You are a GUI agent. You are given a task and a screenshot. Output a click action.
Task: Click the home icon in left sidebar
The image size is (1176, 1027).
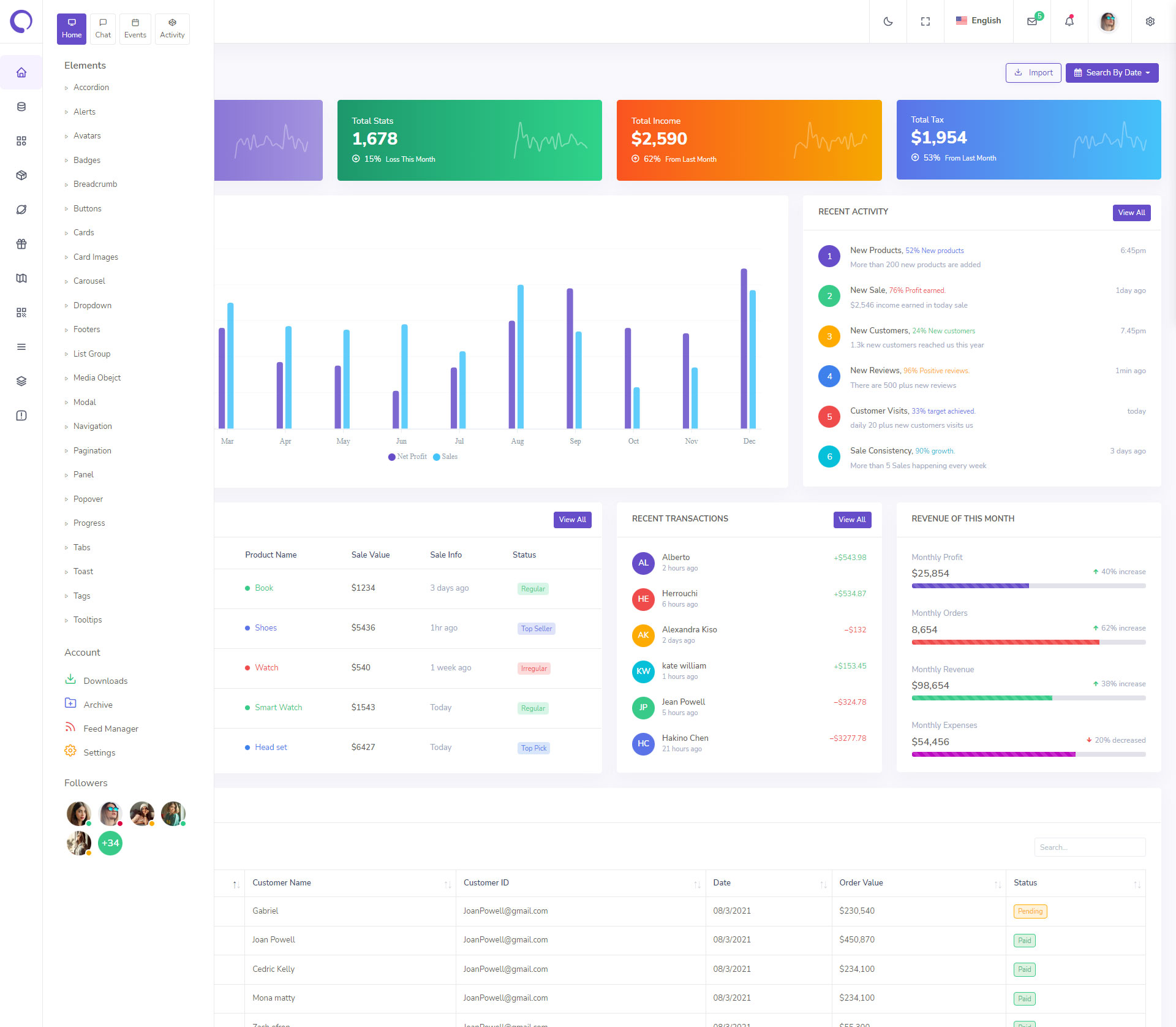click(21, 72)
